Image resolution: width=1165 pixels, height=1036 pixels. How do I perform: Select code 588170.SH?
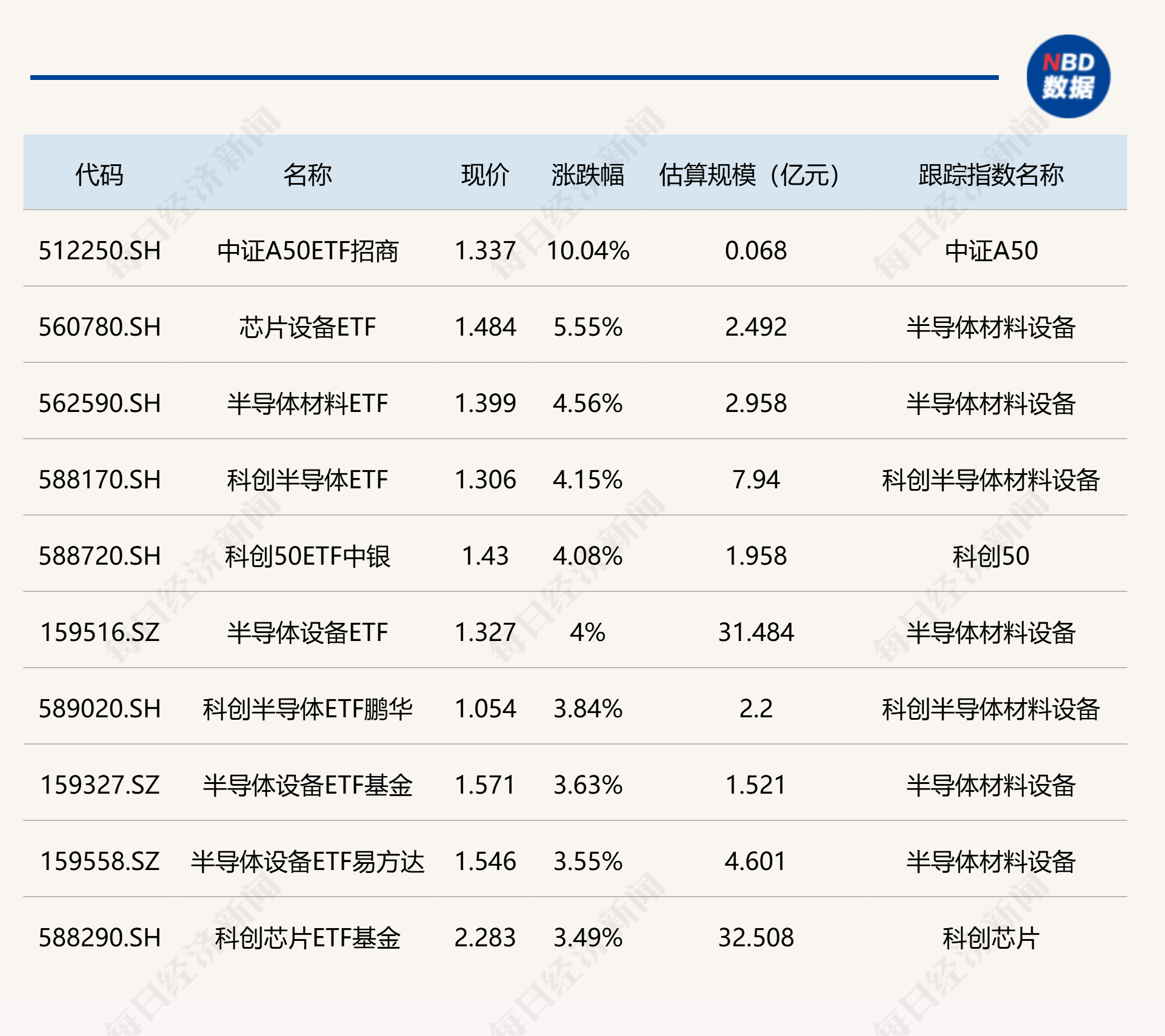pos(99,480)
